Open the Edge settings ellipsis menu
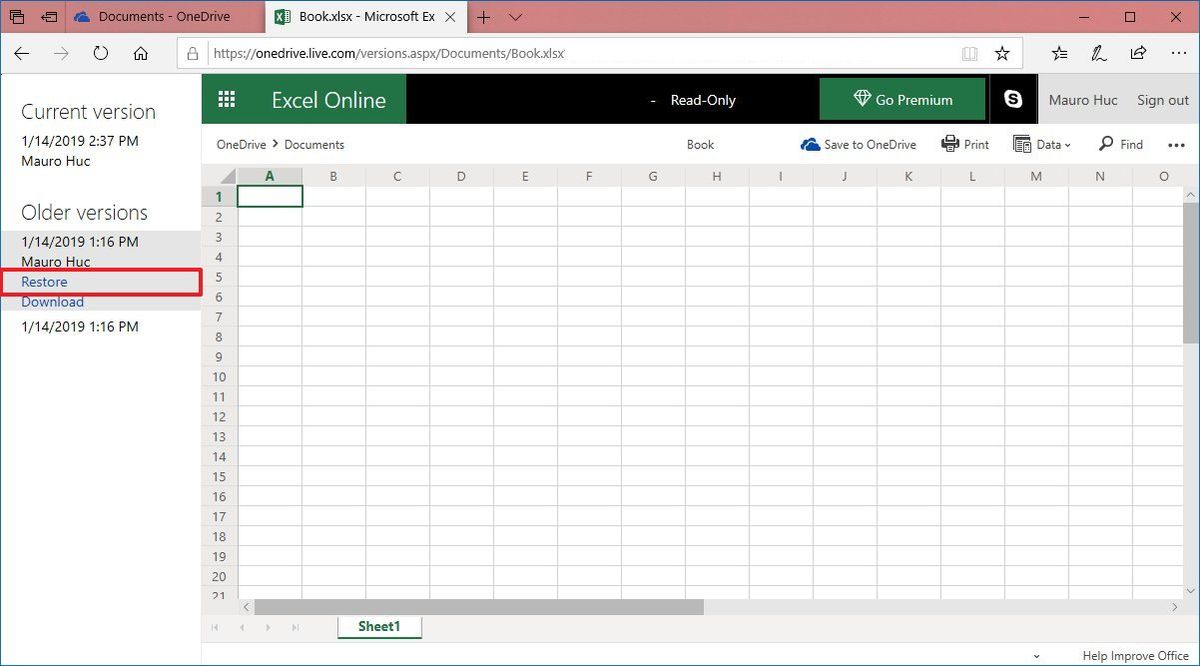The width and height of the screenshot is (1200, 666). pos(1179,52)
